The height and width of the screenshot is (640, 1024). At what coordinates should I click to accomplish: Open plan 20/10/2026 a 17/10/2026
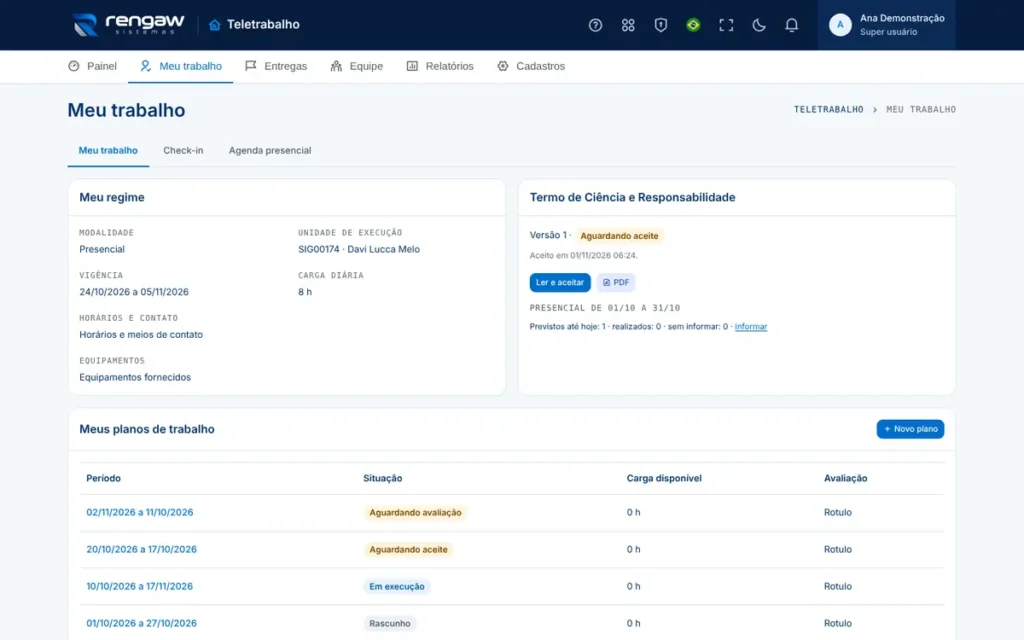tap(141, 549)
